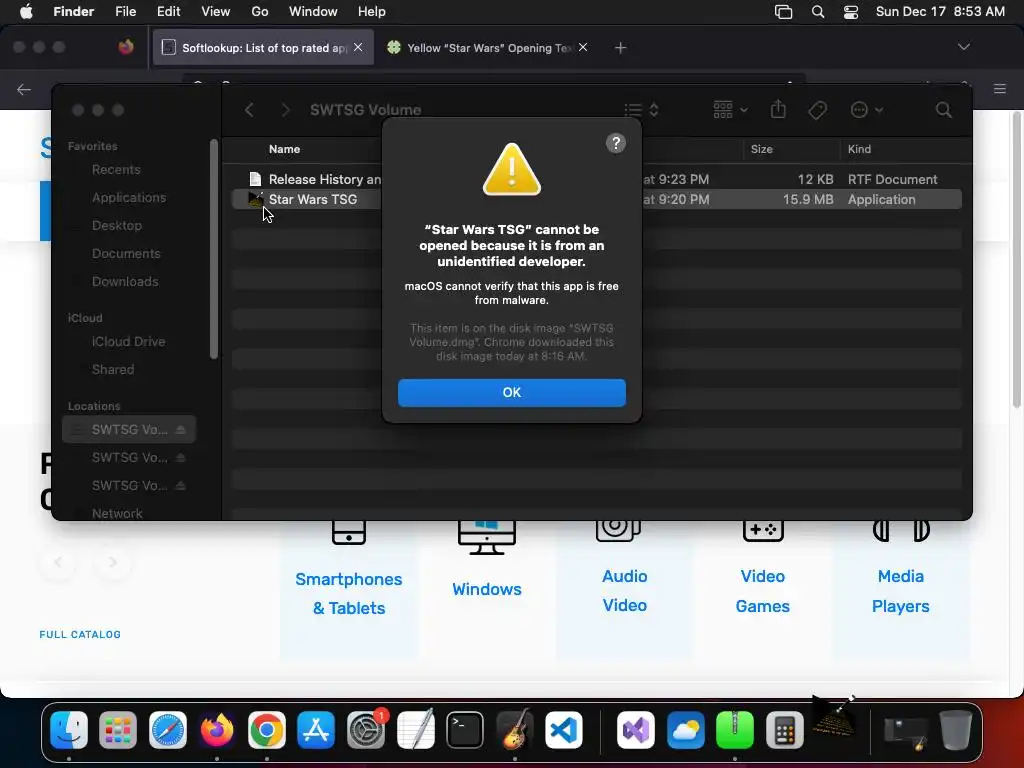
Task: Open Launchpad from the Dock
Action: (118, 730)
